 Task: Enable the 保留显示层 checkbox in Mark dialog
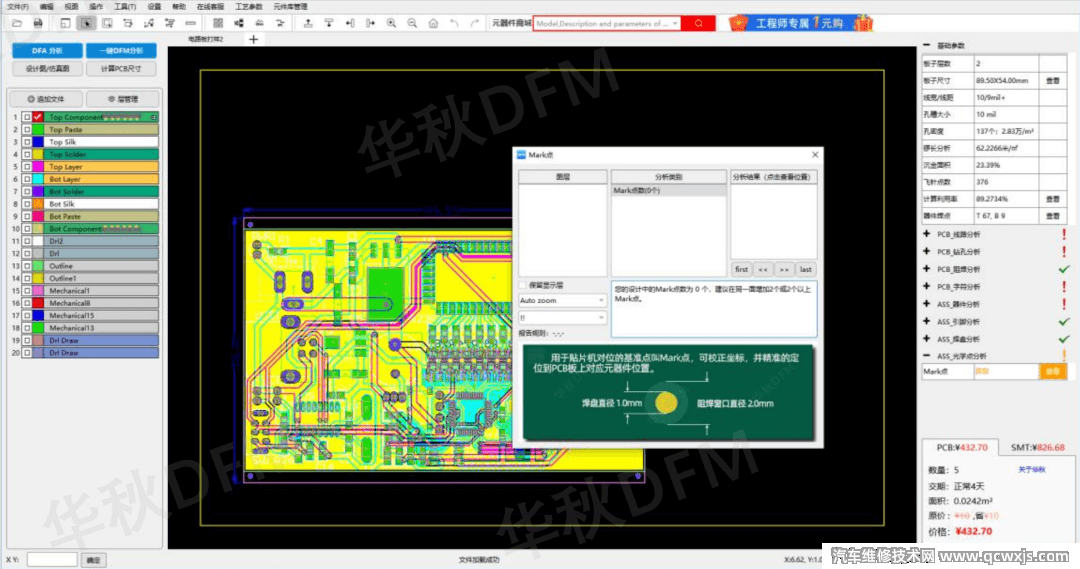[x=523, y=285]
